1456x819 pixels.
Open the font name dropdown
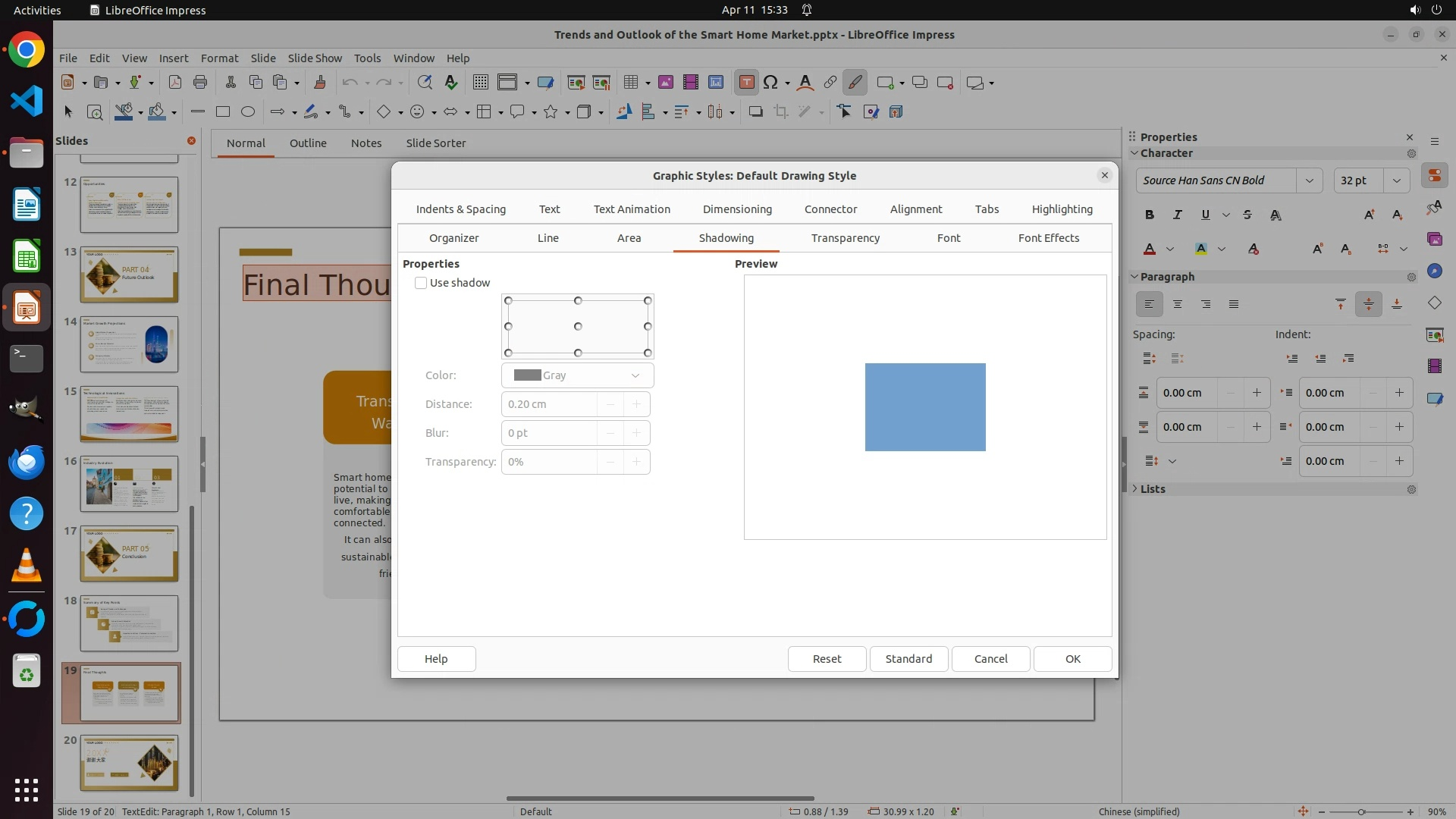coord(1309,180)
